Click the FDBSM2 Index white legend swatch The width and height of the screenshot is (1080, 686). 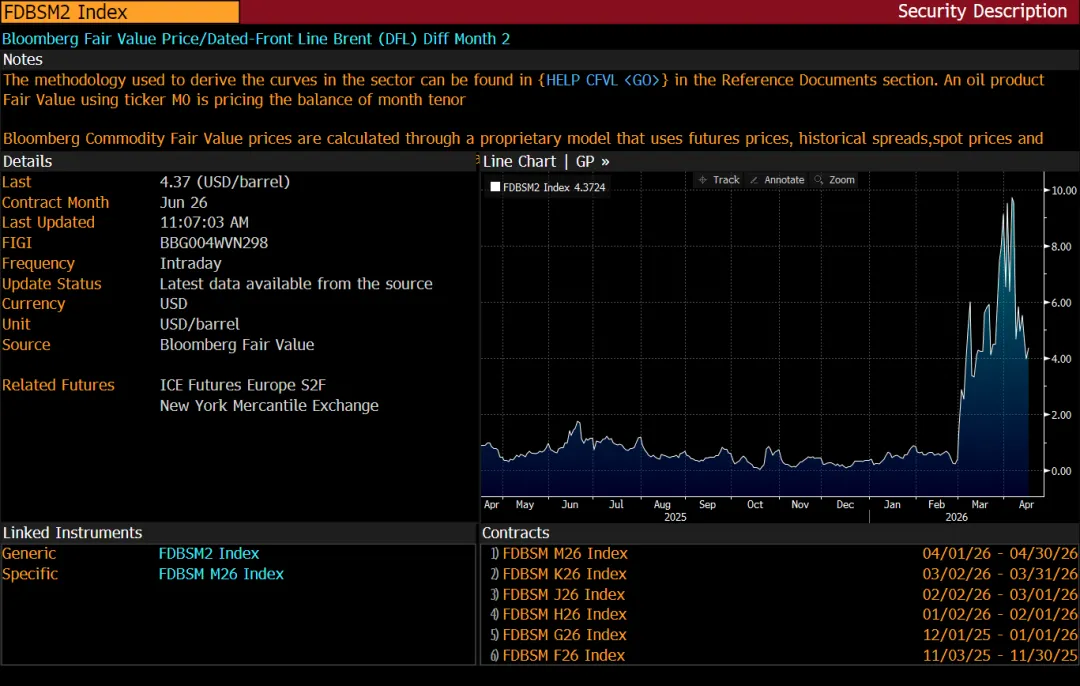[x=495, y=187]
